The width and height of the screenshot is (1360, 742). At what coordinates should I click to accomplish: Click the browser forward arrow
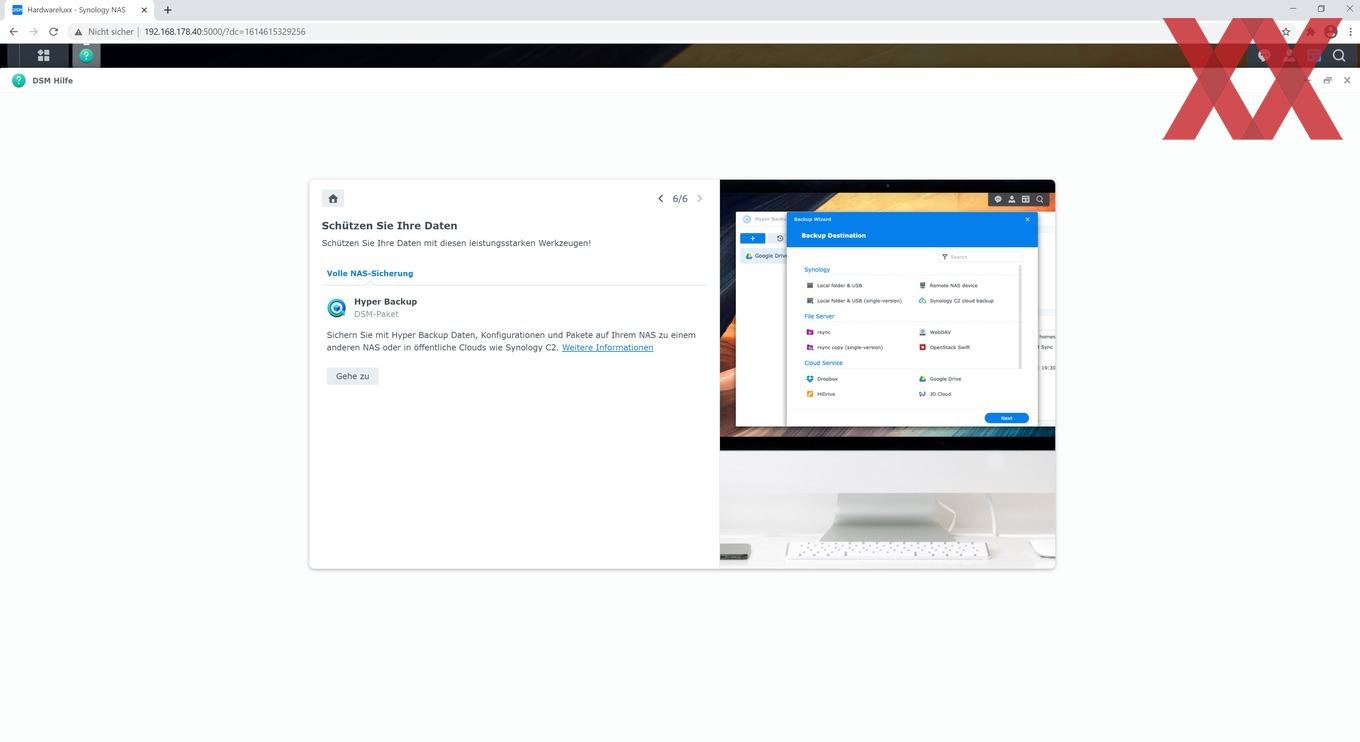pyautogui.click(x=34, y=32)
